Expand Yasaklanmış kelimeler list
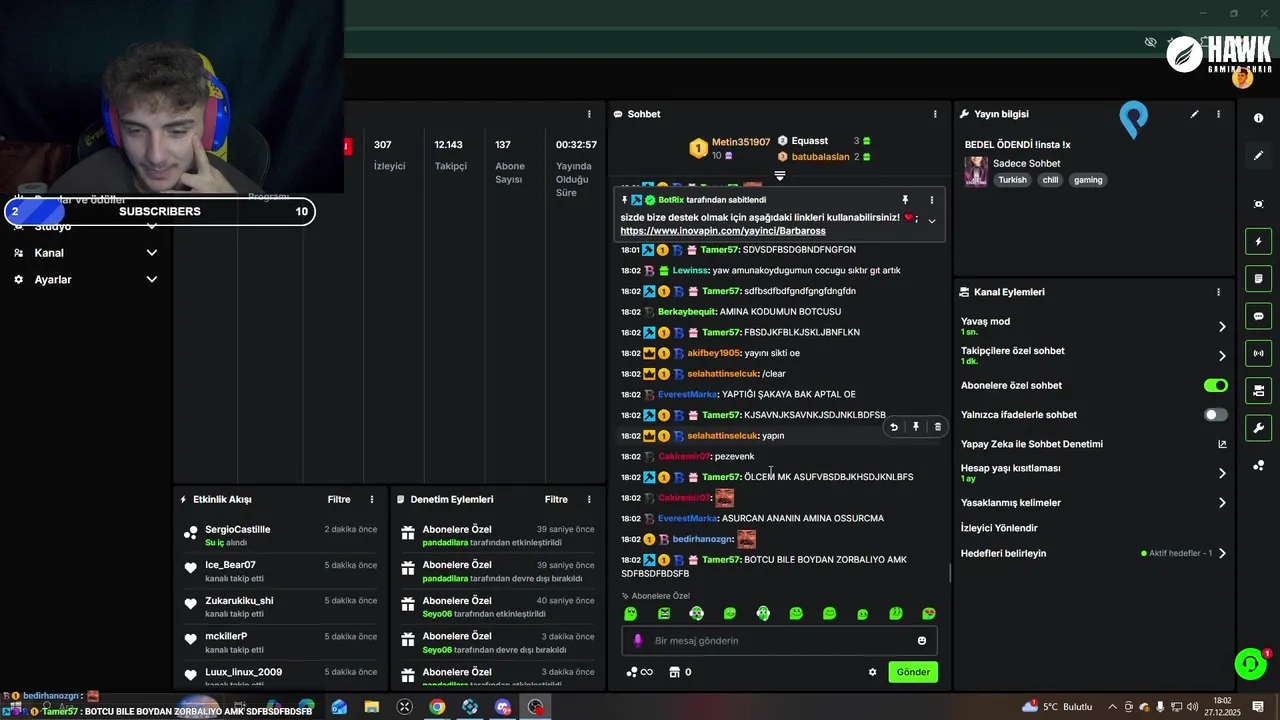 [x=1222, y=503]
